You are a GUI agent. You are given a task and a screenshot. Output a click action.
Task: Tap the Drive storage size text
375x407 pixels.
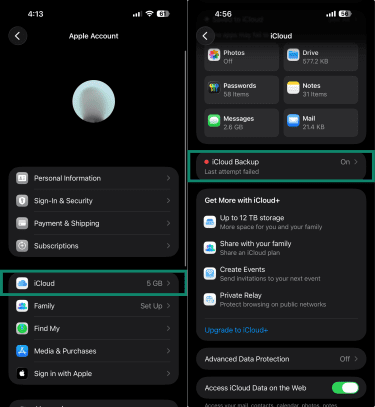tap(315, 61)
